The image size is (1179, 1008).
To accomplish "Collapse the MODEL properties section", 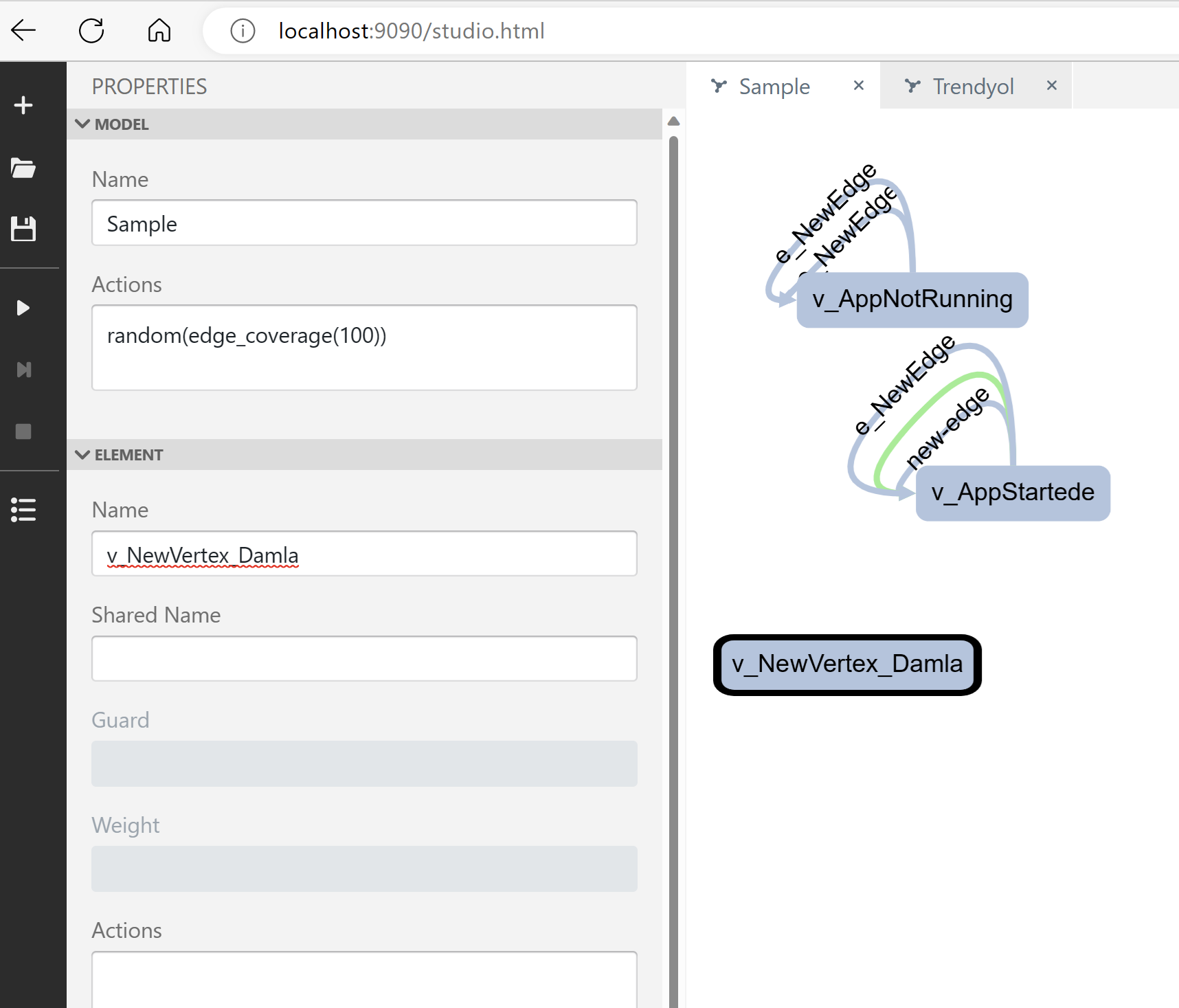I will click(82, 124).
